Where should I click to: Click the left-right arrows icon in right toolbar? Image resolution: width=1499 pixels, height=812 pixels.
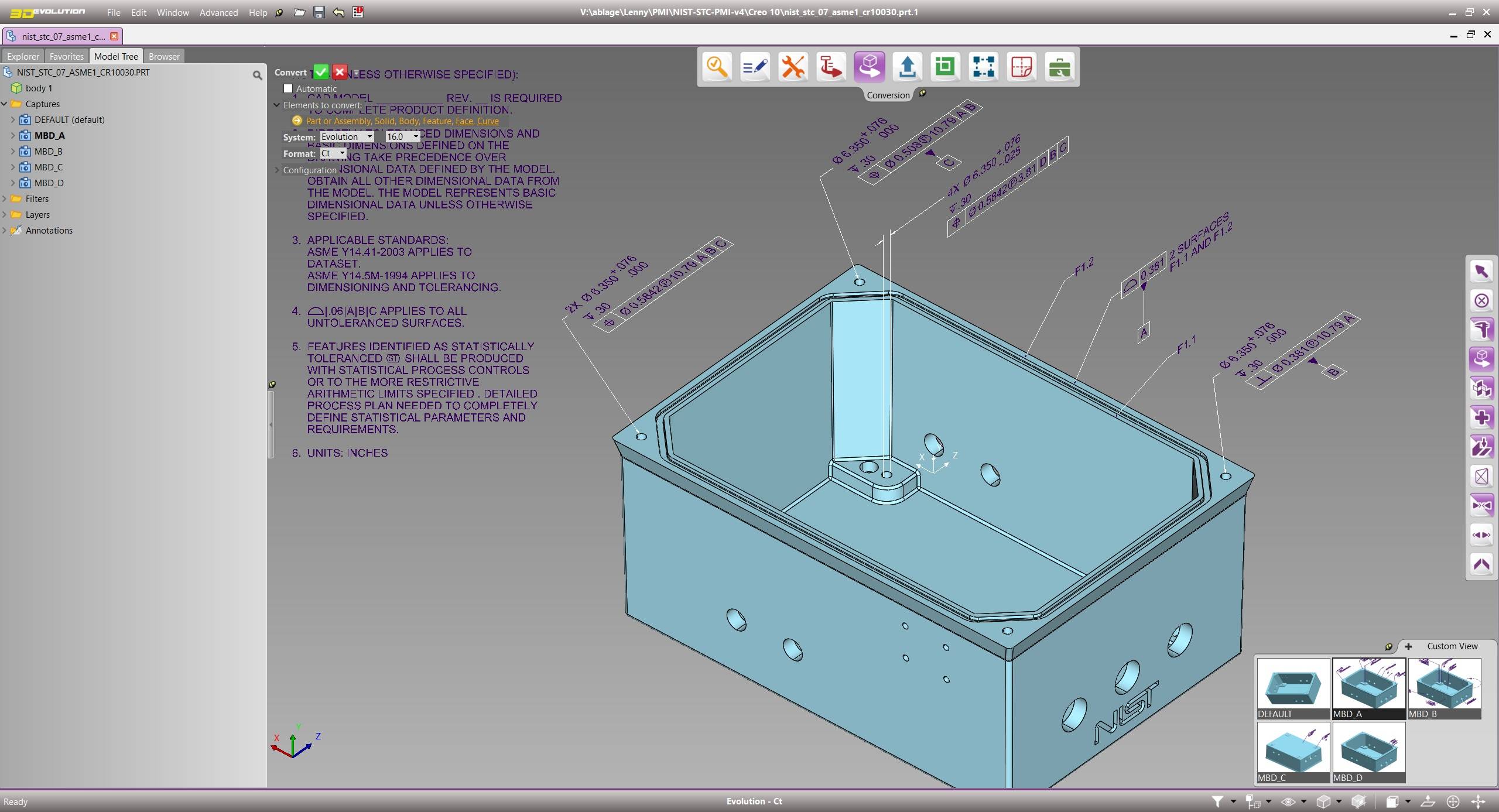1481,535
